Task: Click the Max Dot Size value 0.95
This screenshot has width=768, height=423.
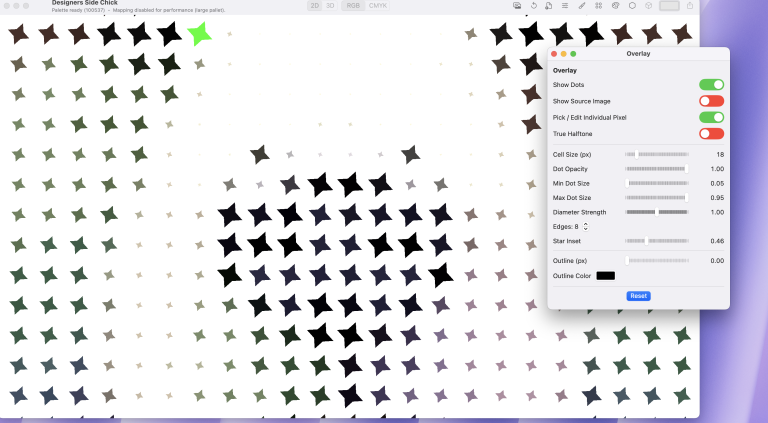Action: pyautogui.click(x=717, y=198)
